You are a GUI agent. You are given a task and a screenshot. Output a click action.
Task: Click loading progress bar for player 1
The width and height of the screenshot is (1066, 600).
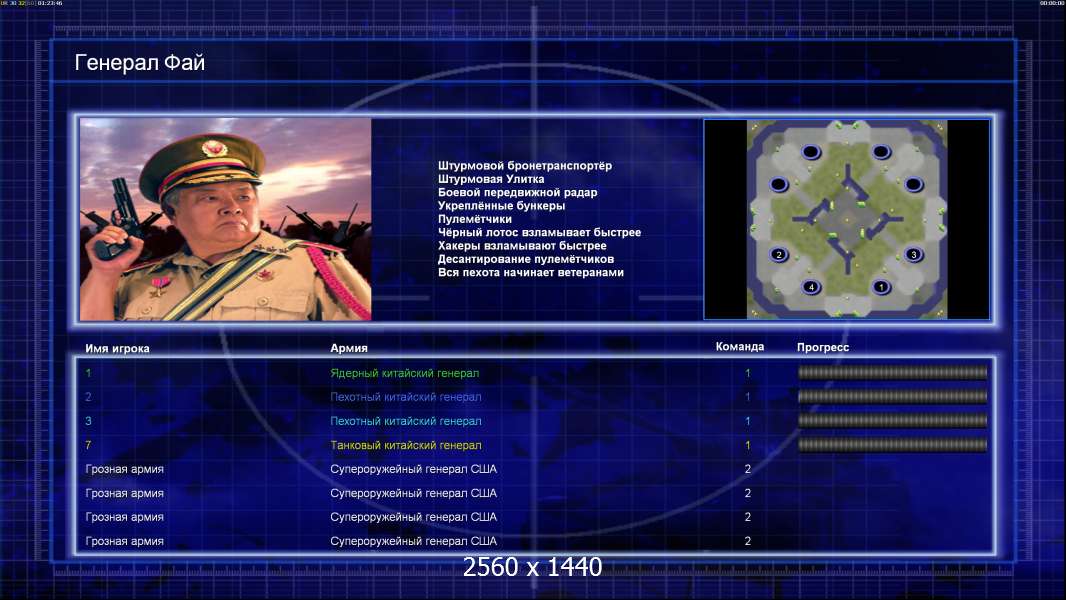click(892, 372)
